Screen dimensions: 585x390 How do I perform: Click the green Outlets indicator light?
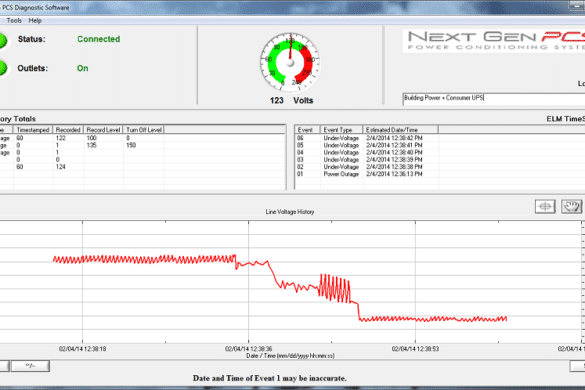pyautogui.click(x=2, y=68)
